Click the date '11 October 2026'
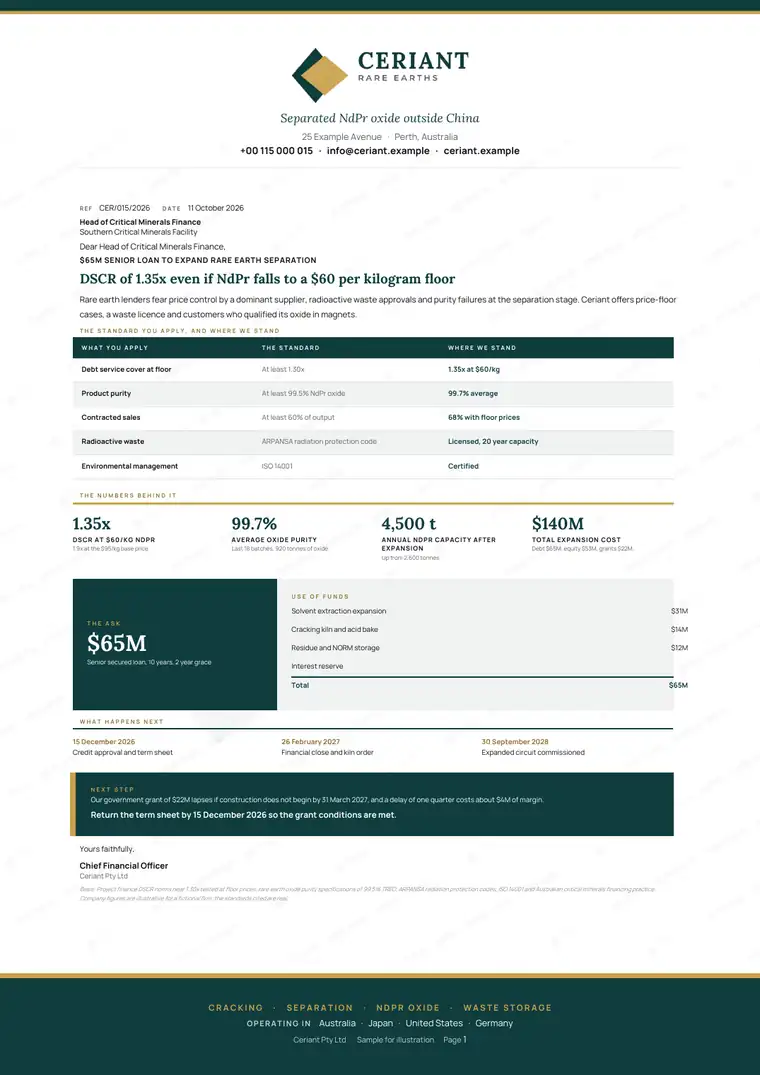This screenshot has width=760, height=1075. pos(215,208)
